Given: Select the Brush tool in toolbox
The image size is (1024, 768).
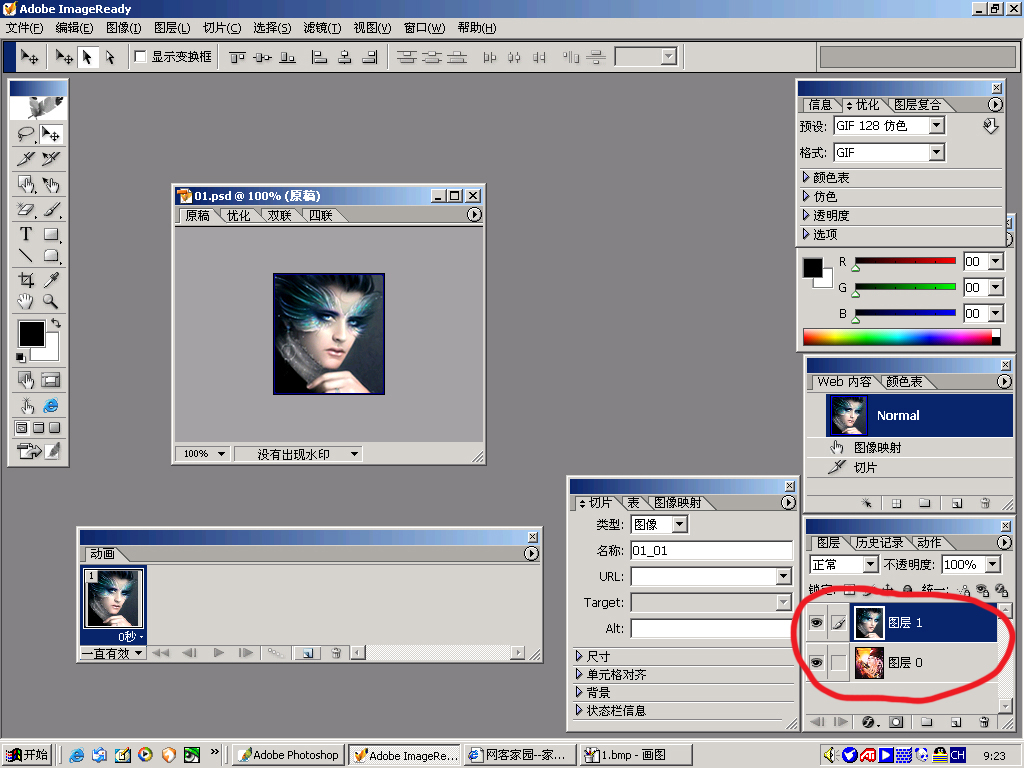Looking at the screenshot, I should 51,210.
